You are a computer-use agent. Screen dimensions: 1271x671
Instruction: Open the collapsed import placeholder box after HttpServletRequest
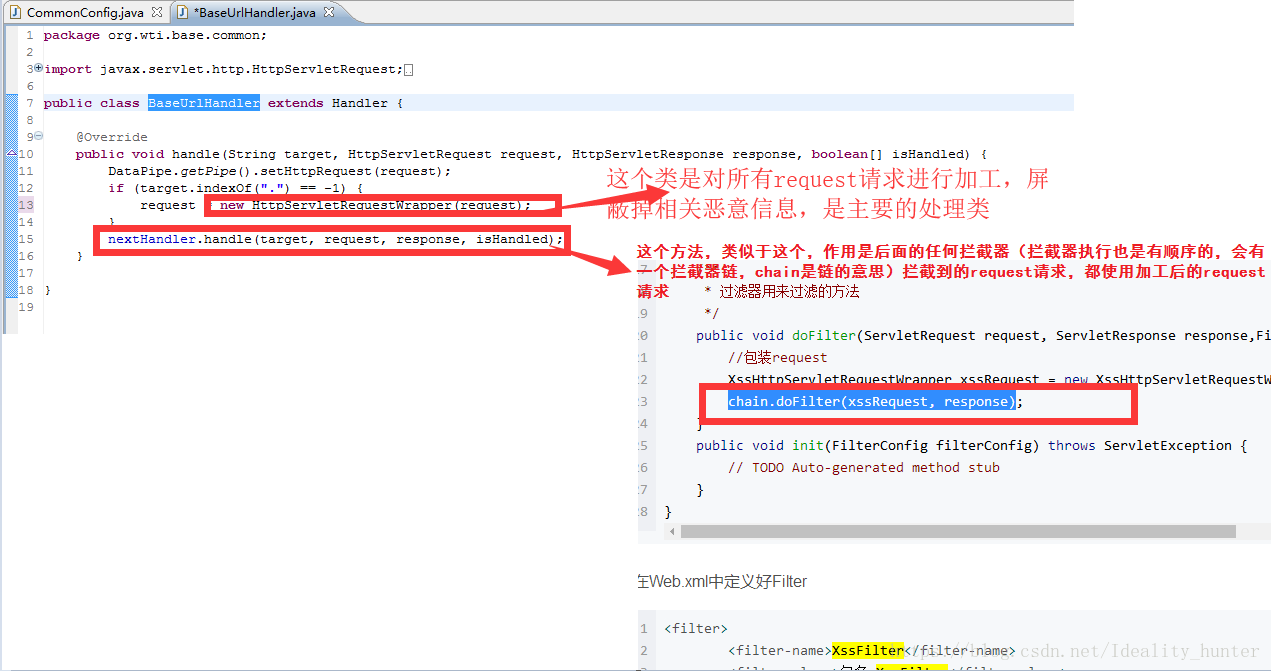(x=408, y=70)
